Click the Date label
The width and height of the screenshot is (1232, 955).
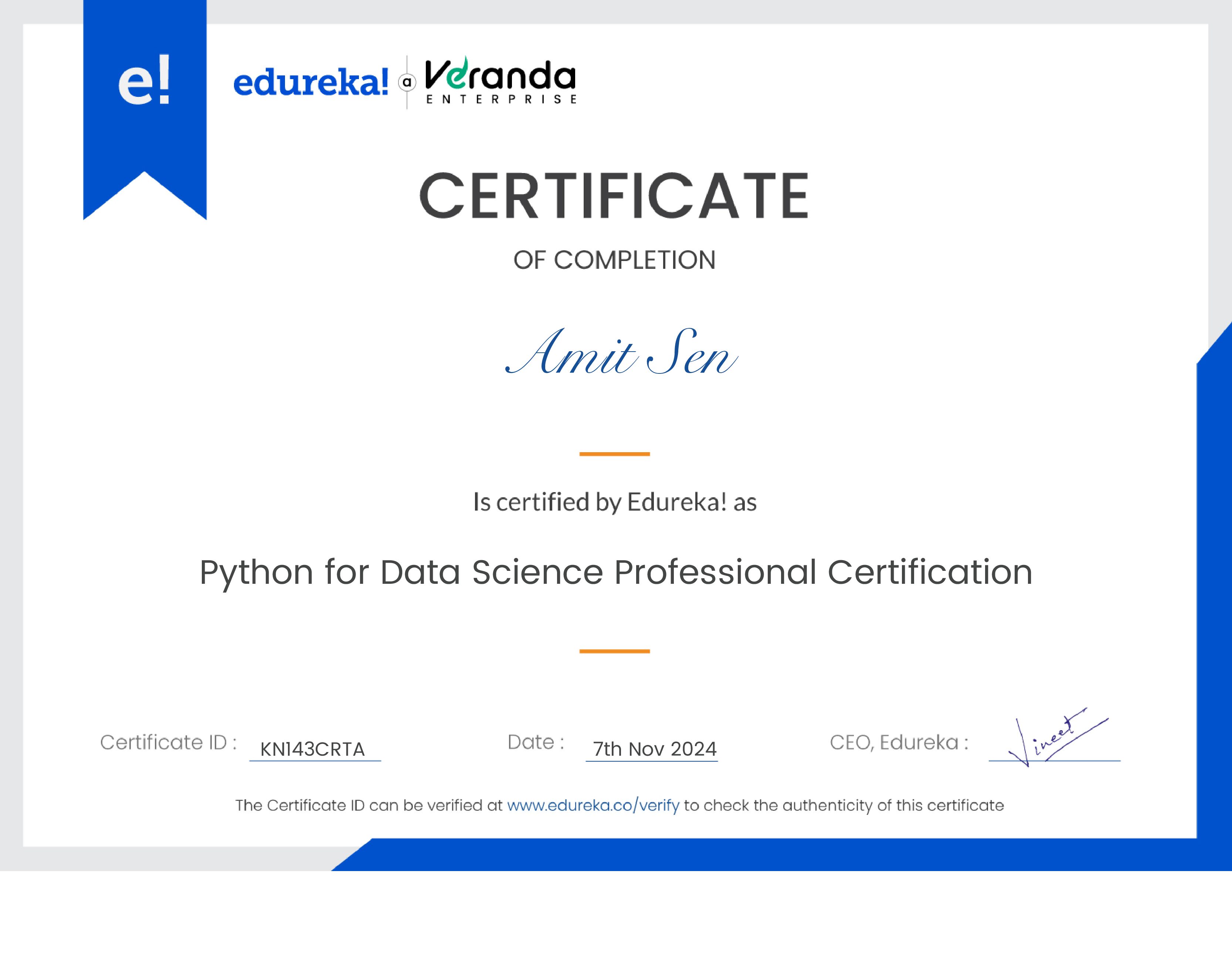(x=536, y=742)
